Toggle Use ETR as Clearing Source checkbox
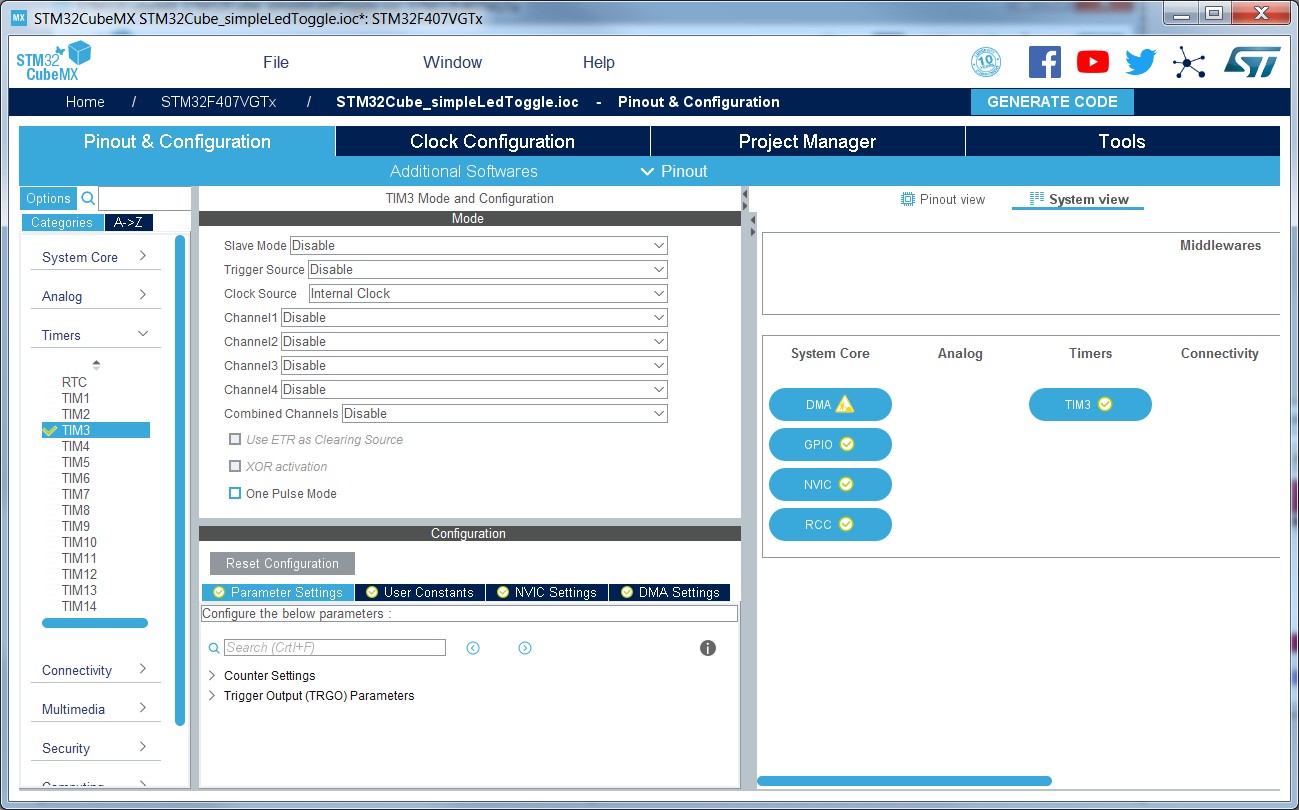Image resolution: width=1299 pixels, height=810 pixels. [235, 439]
